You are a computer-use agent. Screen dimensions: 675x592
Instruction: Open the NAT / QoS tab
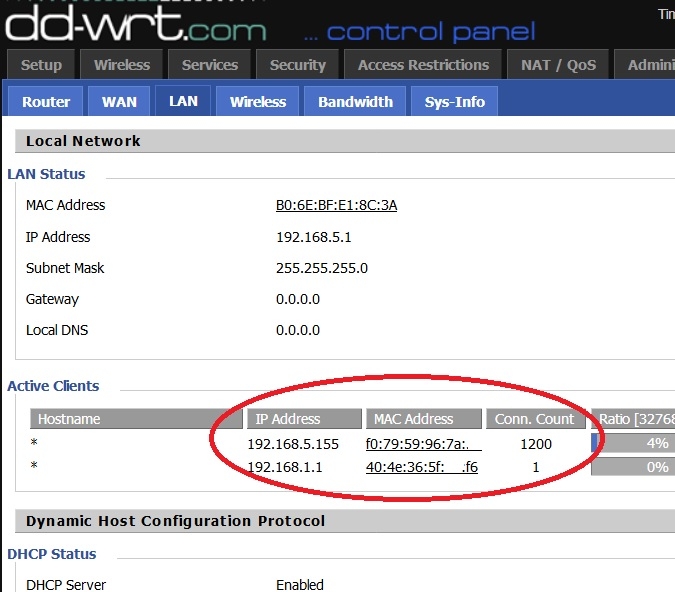coord(558,65)
